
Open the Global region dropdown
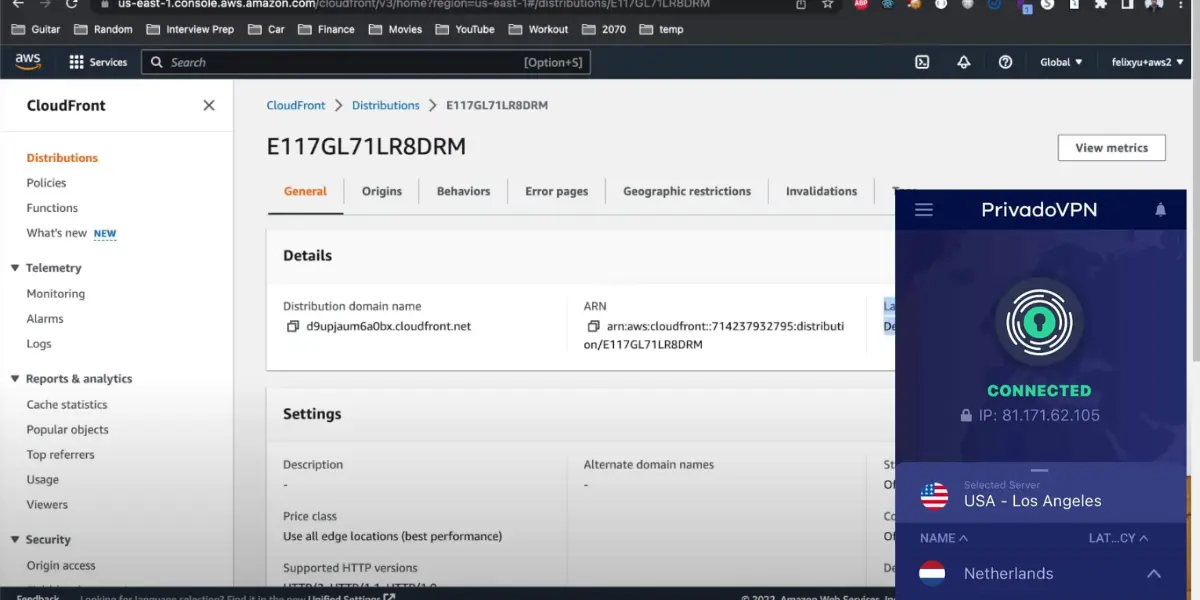tap(1061, 62)
